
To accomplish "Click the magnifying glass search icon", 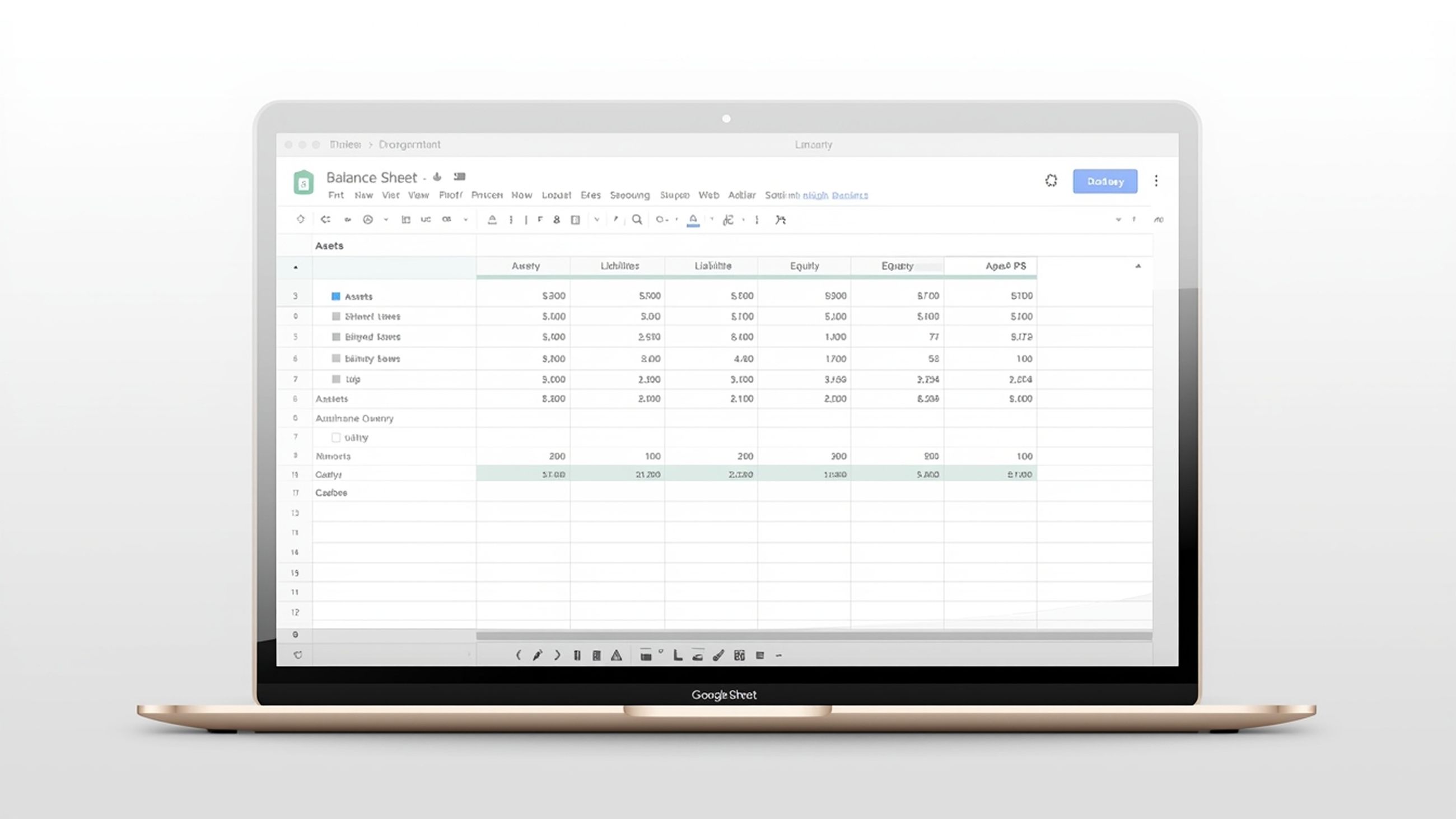I will tap(637, 220).
